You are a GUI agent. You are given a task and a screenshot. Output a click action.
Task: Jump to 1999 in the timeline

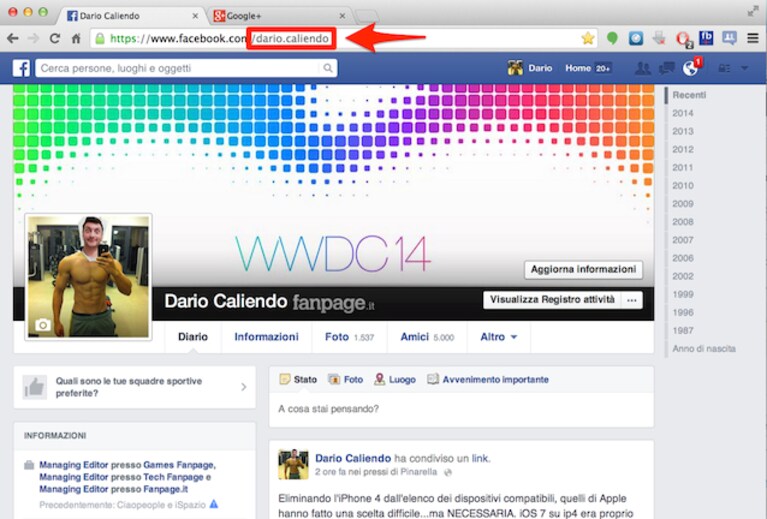tap(682, 294)
